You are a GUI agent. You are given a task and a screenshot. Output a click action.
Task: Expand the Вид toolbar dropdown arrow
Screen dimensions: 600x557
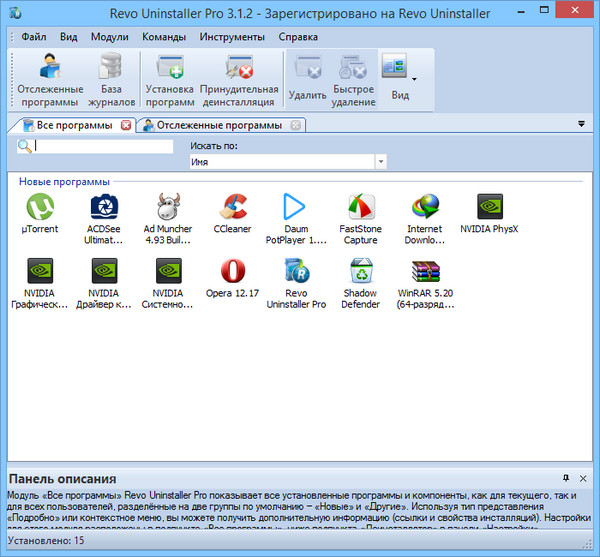[414, 79]
